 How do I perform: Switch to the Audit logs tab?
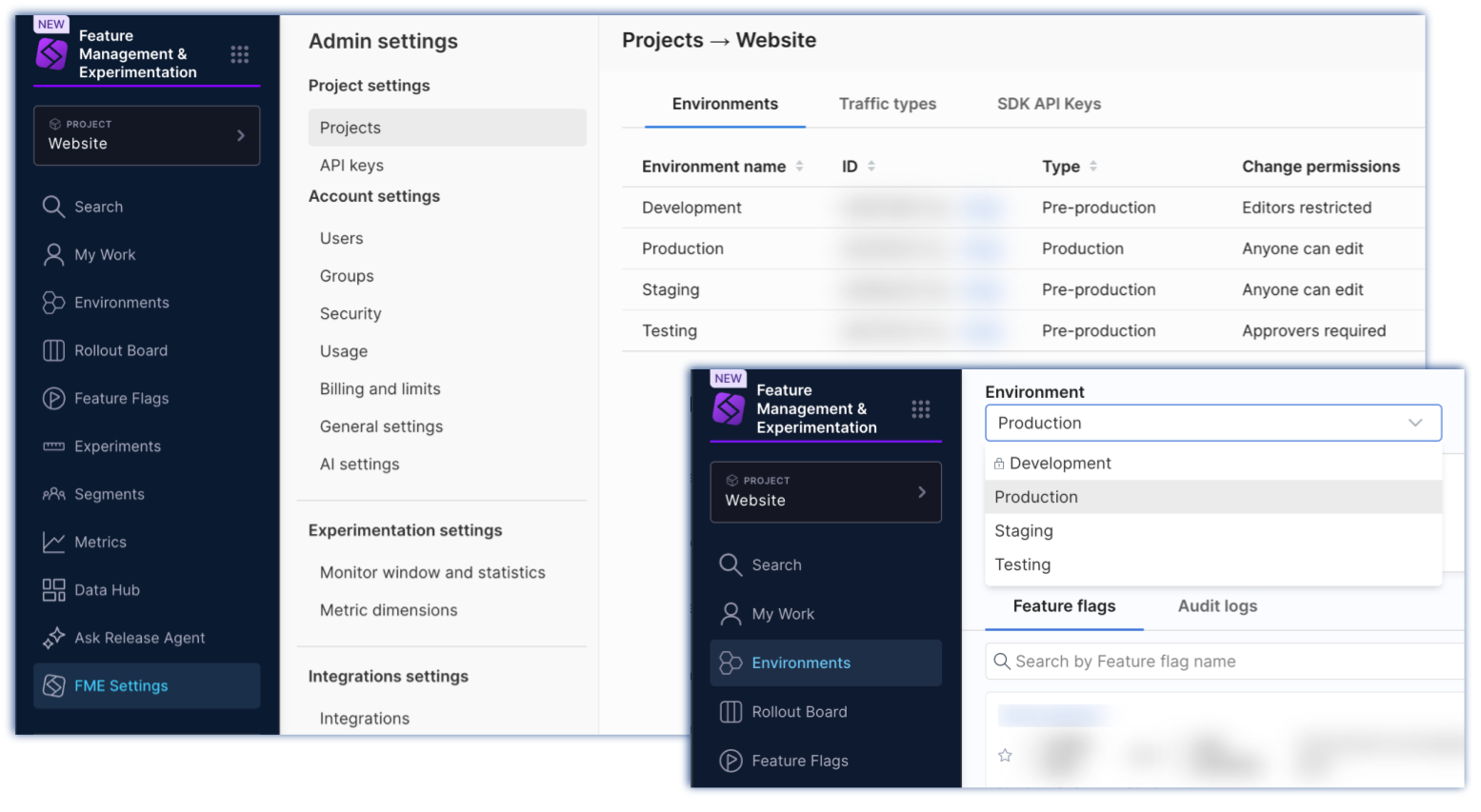coord(1217,606)
